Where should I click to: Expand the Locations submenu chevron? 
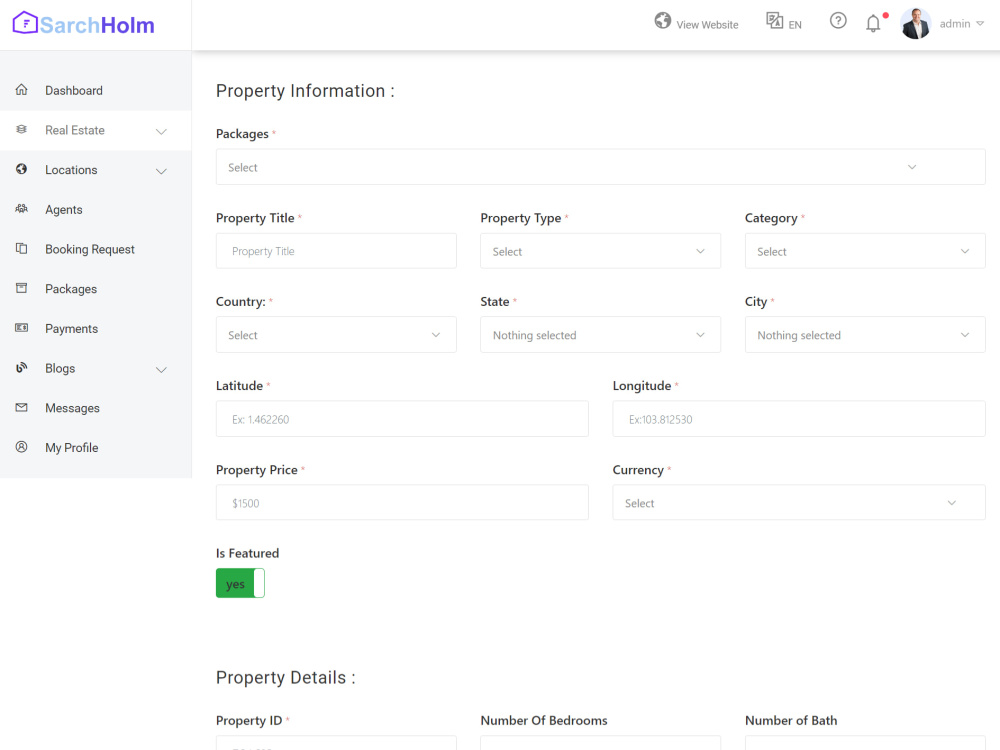161,171
